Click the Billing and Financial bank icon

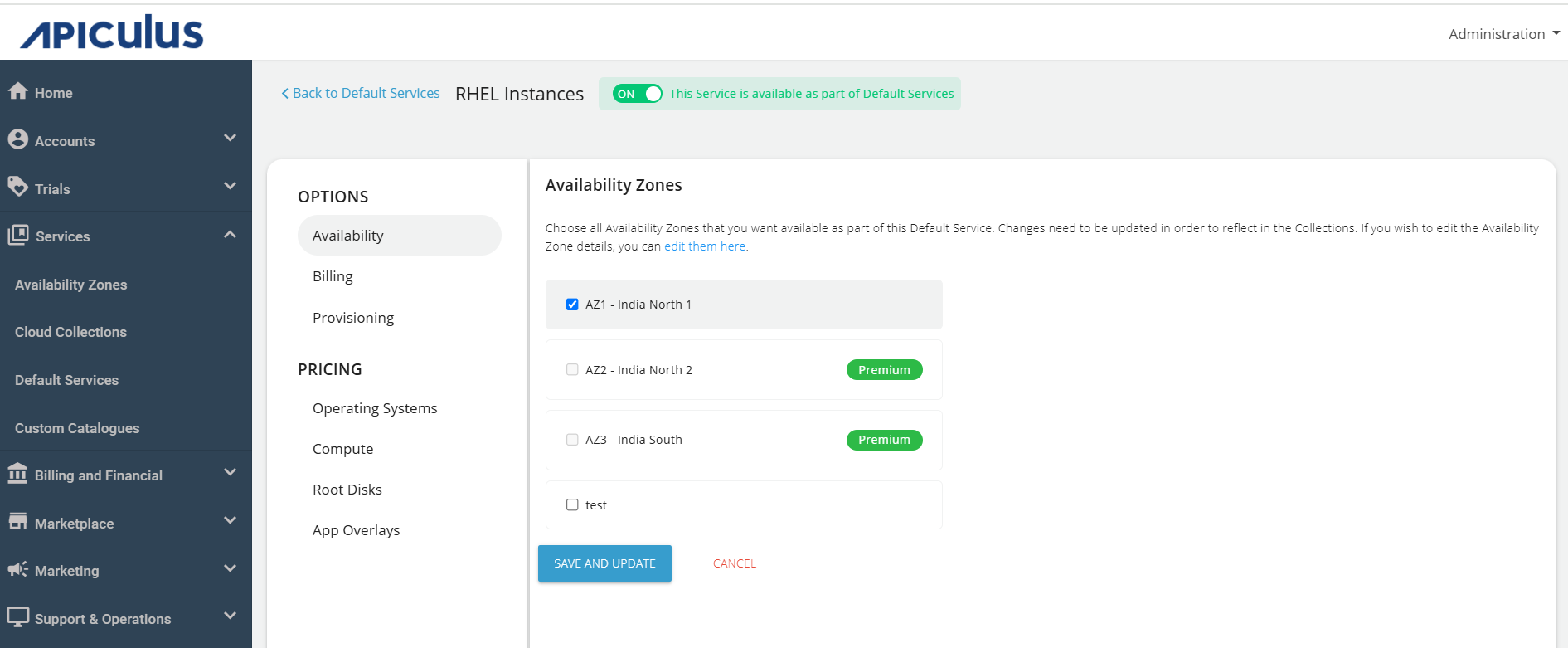[x=17, y=474]
